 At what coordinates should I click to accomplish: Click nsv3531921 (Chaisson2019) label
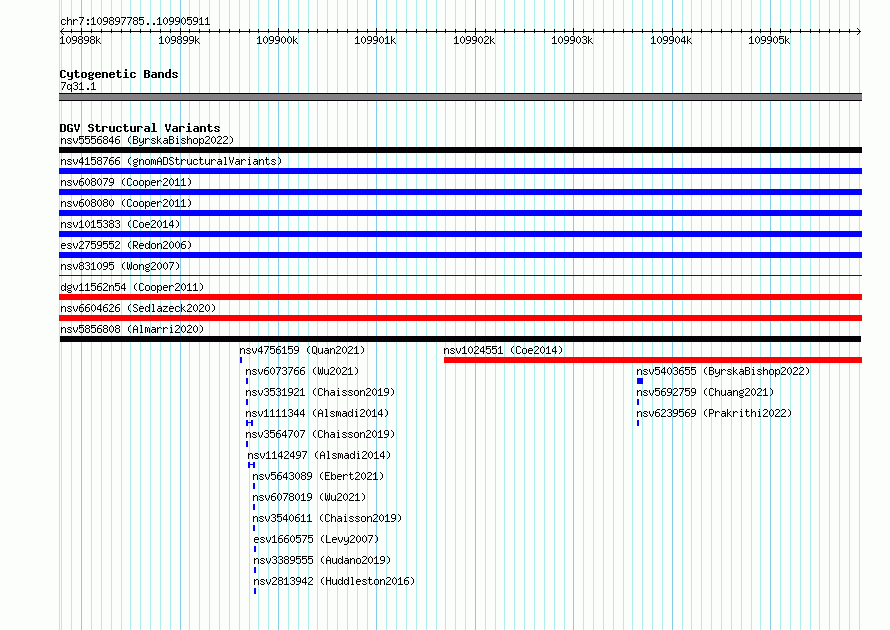[x=320, y=392]
